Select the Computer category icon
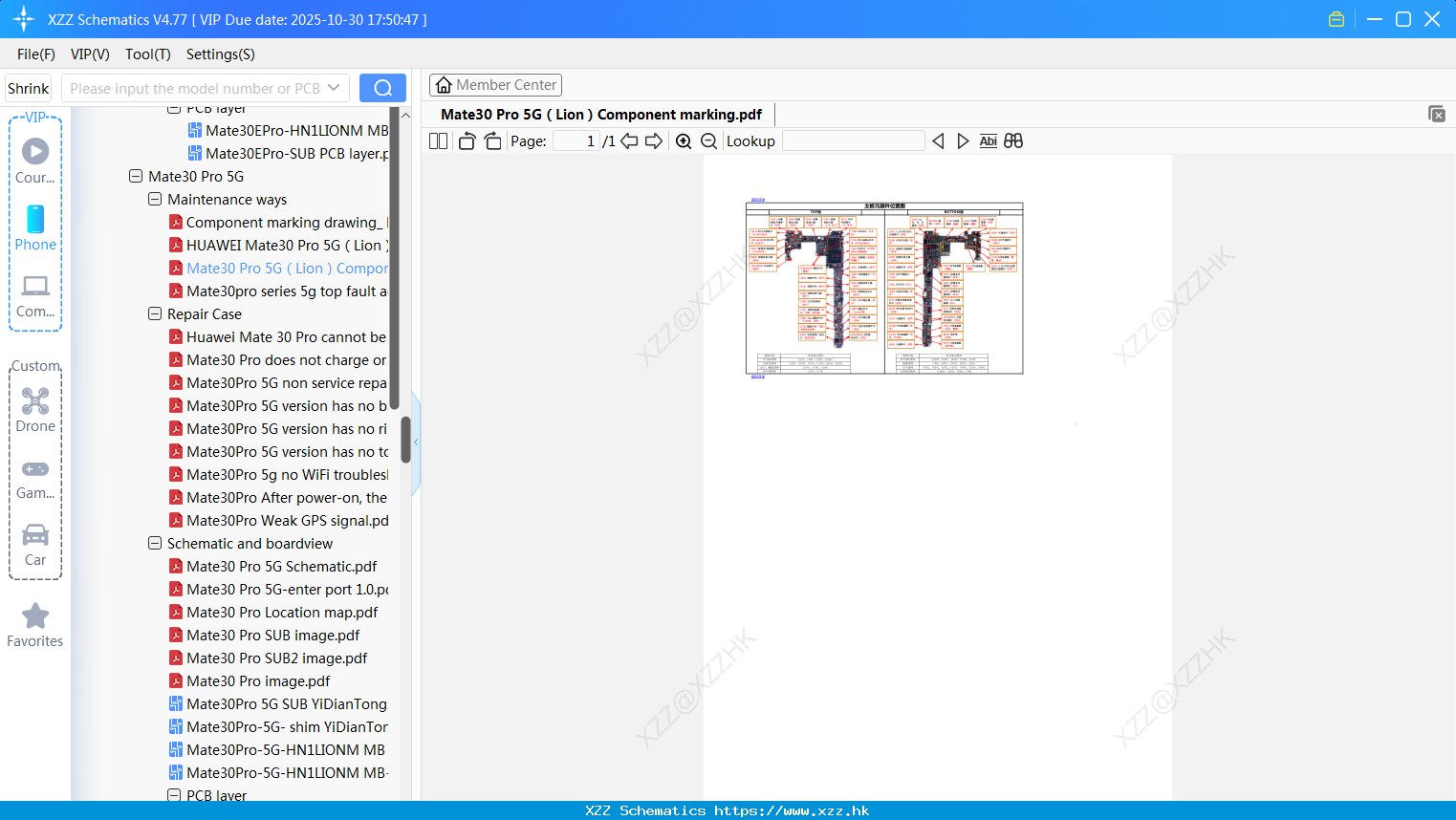This screenshot has height=820, width=1456. [x=35, y=296]
